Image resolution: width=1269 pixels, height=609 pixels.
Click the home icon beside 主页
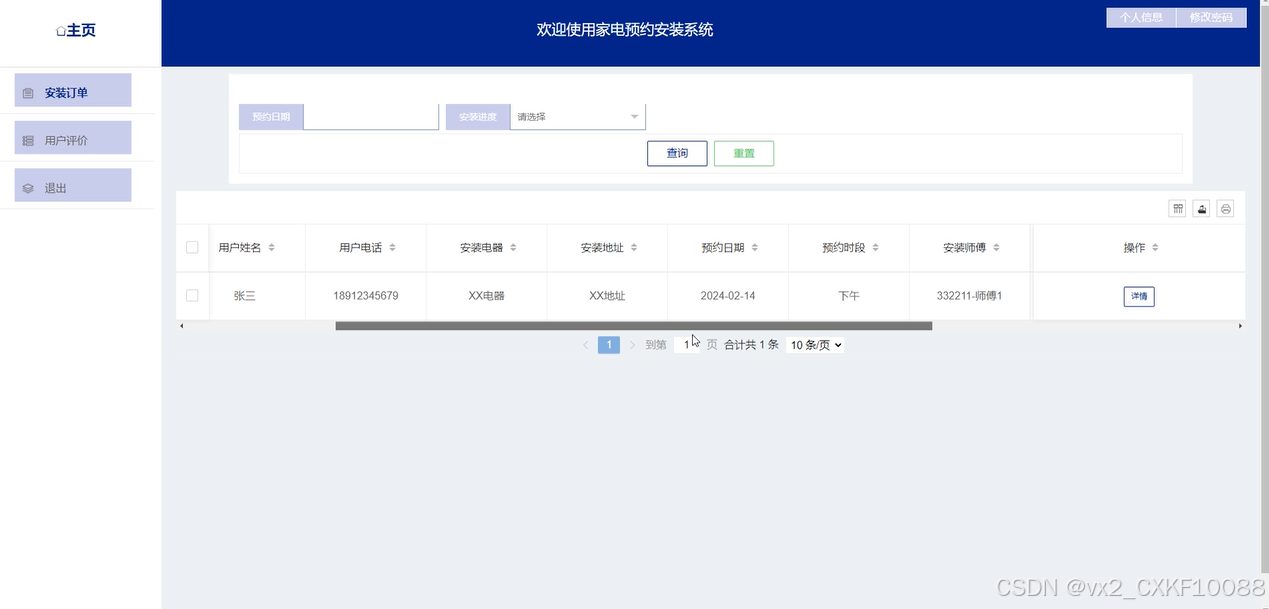point(61,31)
